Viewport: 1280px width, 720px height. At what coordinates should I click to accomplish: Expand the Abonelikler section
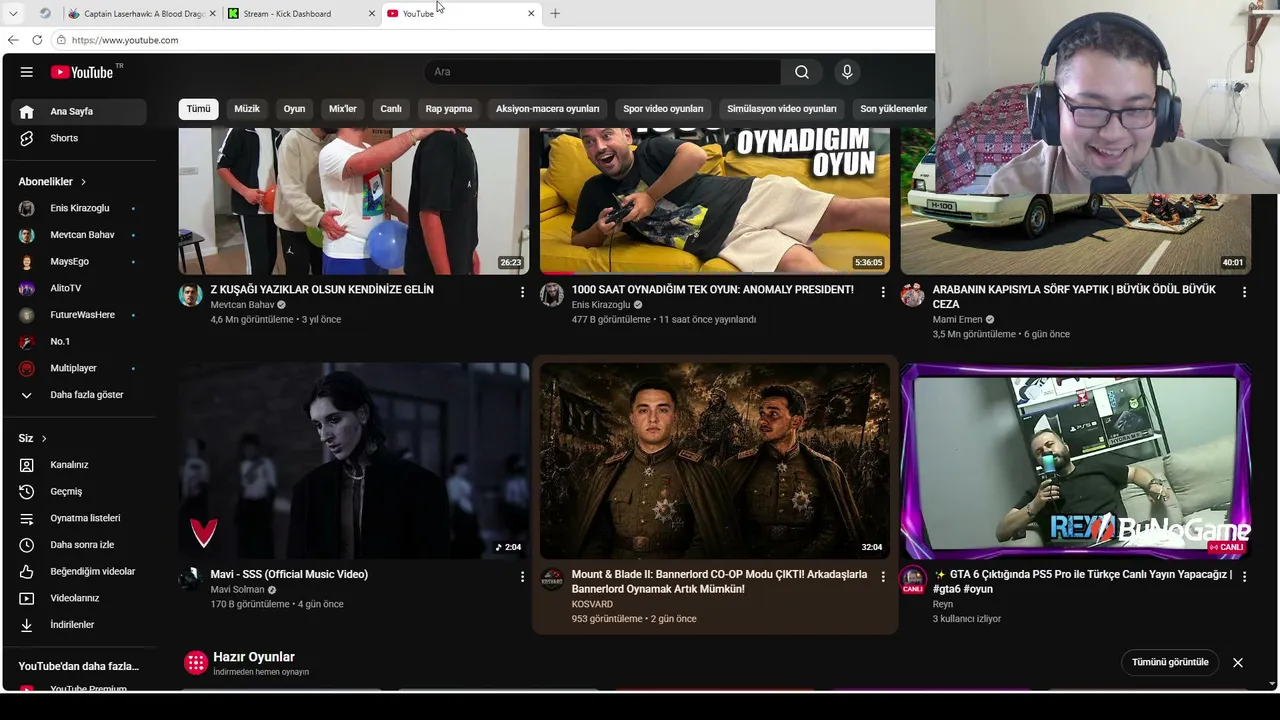52,182
